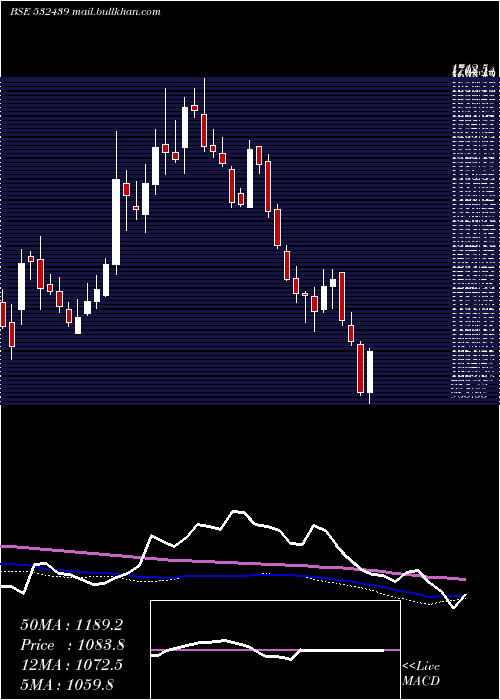Click inside the MACD inset chart box

coord(275,650)
